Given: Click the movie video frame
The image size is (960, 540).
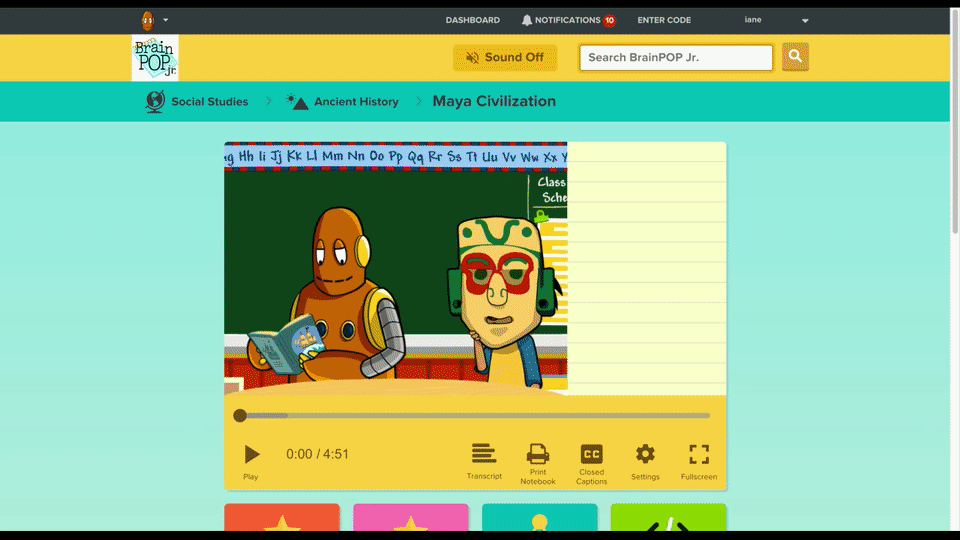Looking at the screenshot, I should click(x=396, y=268).
